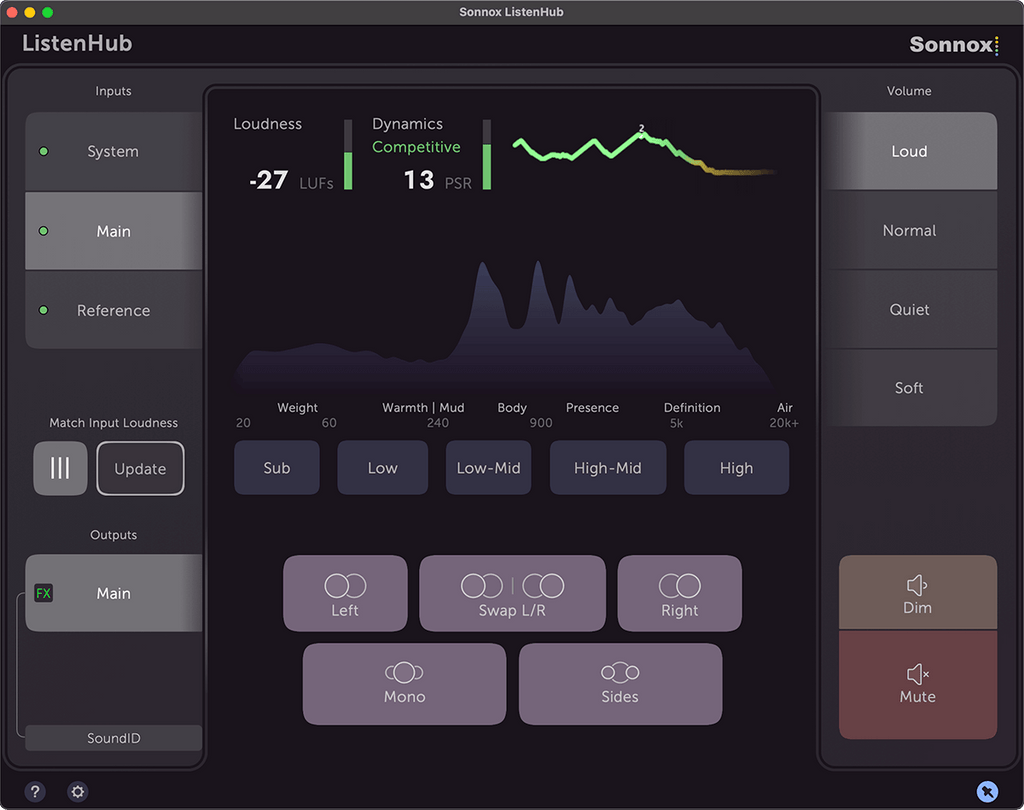
Task: Dim the output volume
Action: 918,592
